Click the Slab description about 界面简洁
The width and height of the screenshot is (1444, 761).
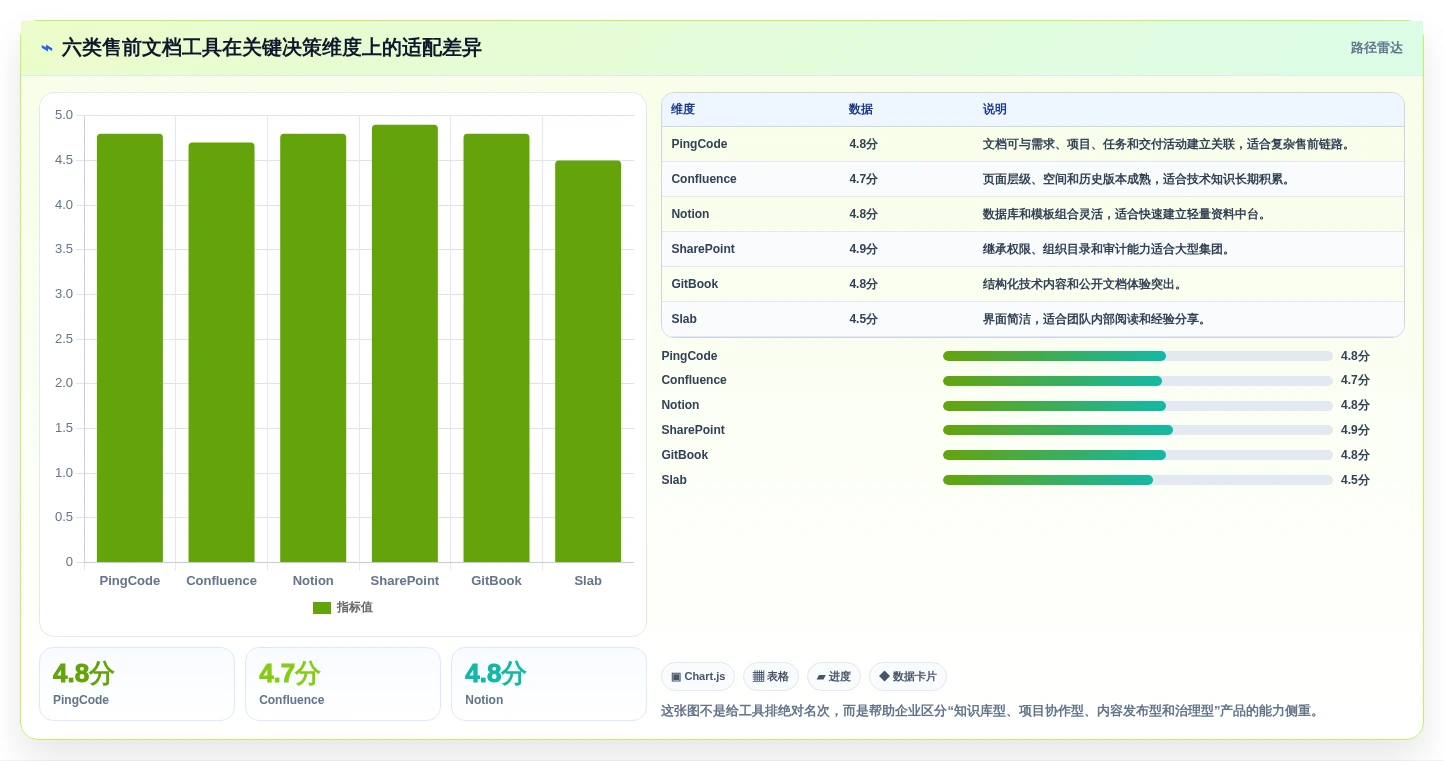(1096, 319)
